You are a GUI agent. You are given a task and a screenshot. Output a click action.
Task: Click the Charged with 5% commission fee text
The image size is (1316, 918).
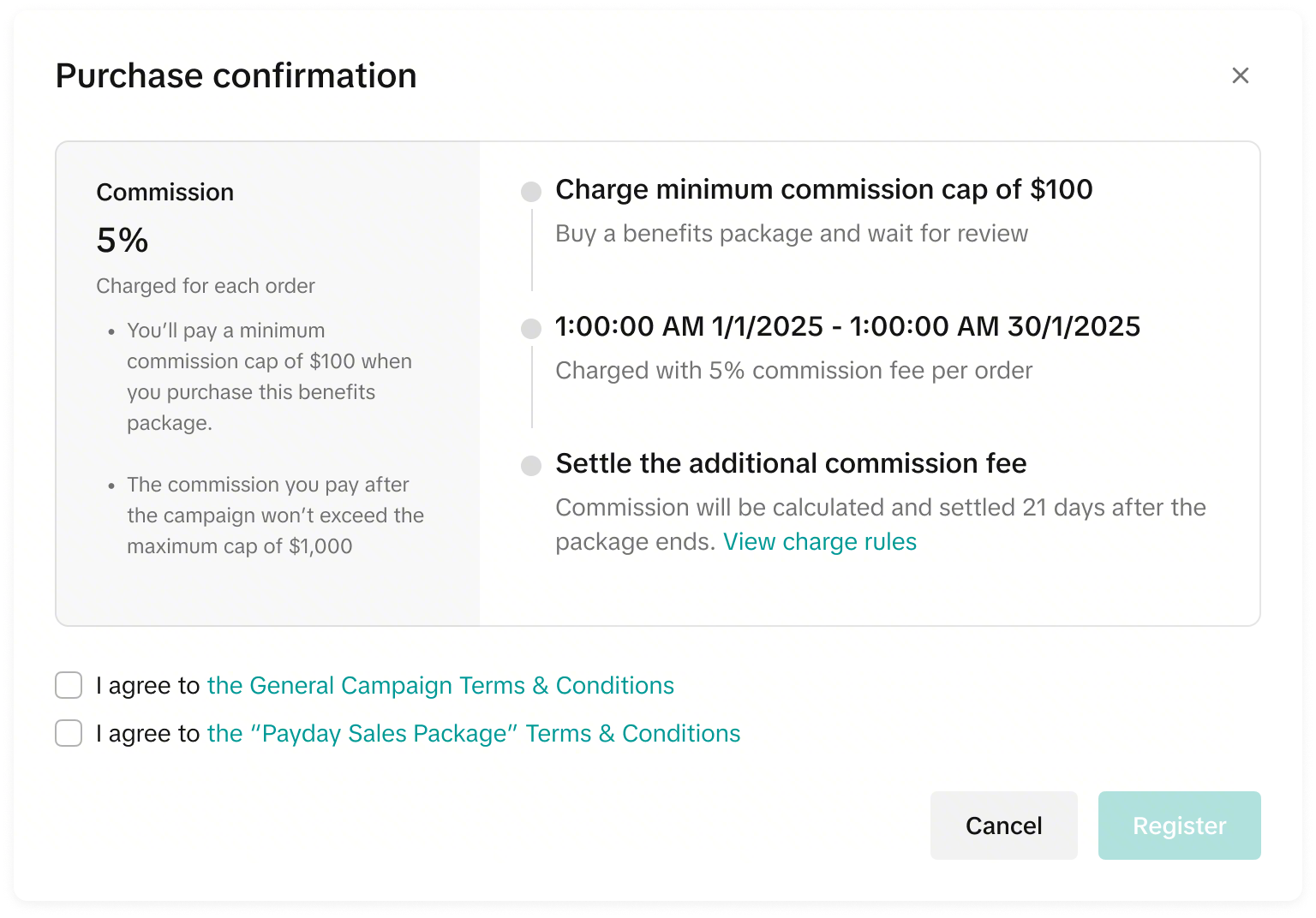793,370
